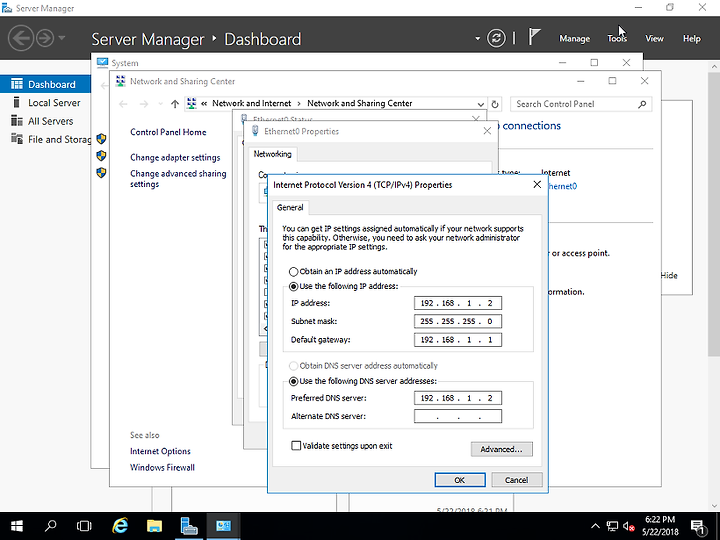Open the View menu in Server Manager

[654, 39]
